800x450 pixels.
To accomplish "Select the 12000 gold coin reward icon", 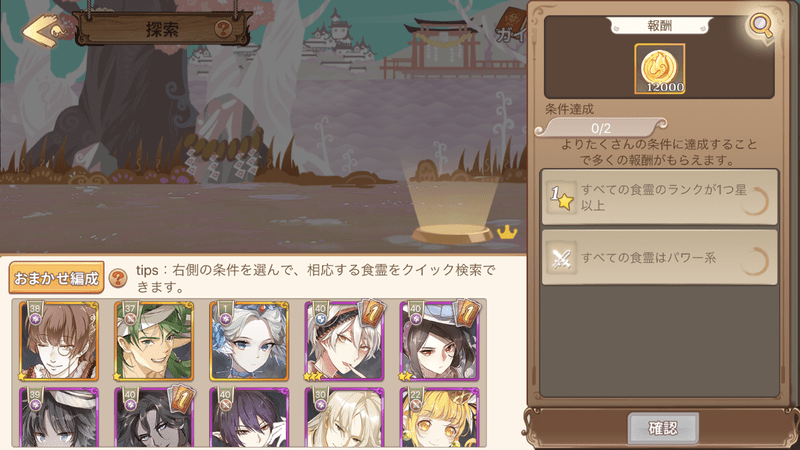I will point(660,69).
